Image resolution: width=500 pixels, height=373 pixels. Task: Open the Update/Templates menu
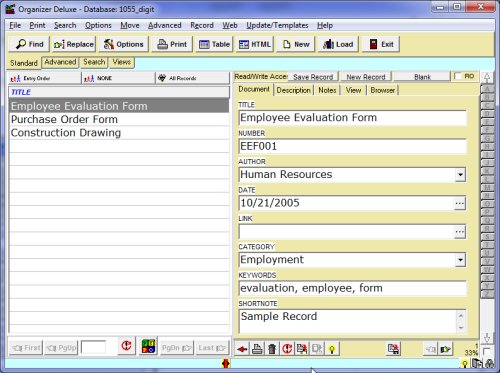point(277,25)
